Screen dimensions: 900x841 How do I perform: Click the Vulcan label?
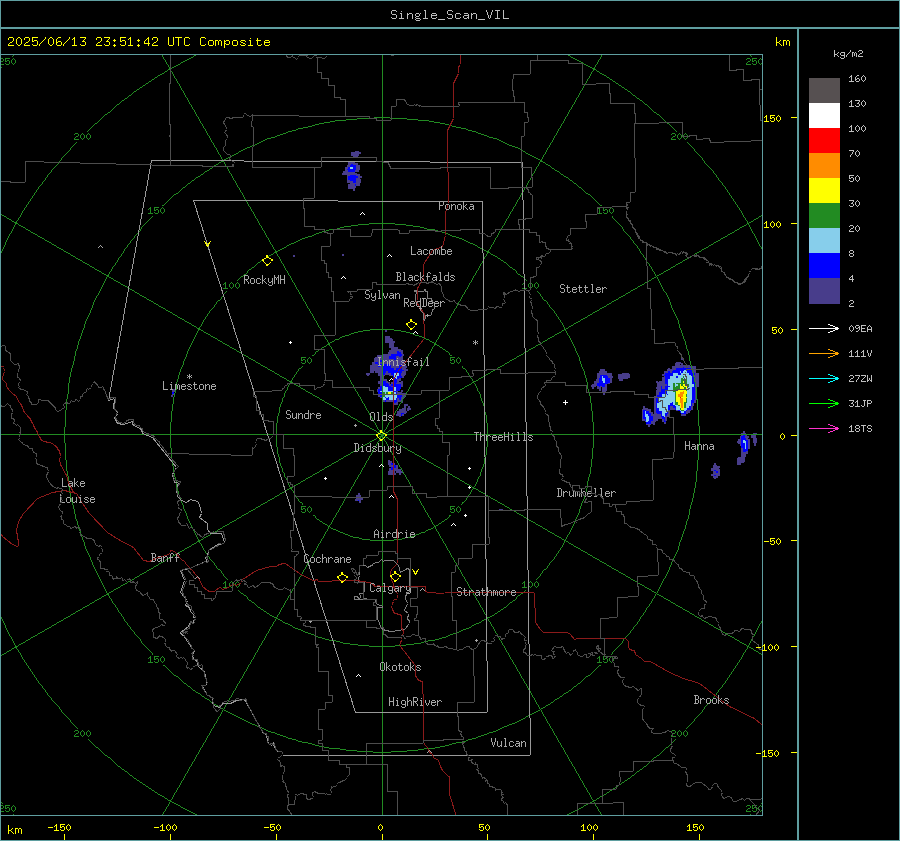(508, 743)
